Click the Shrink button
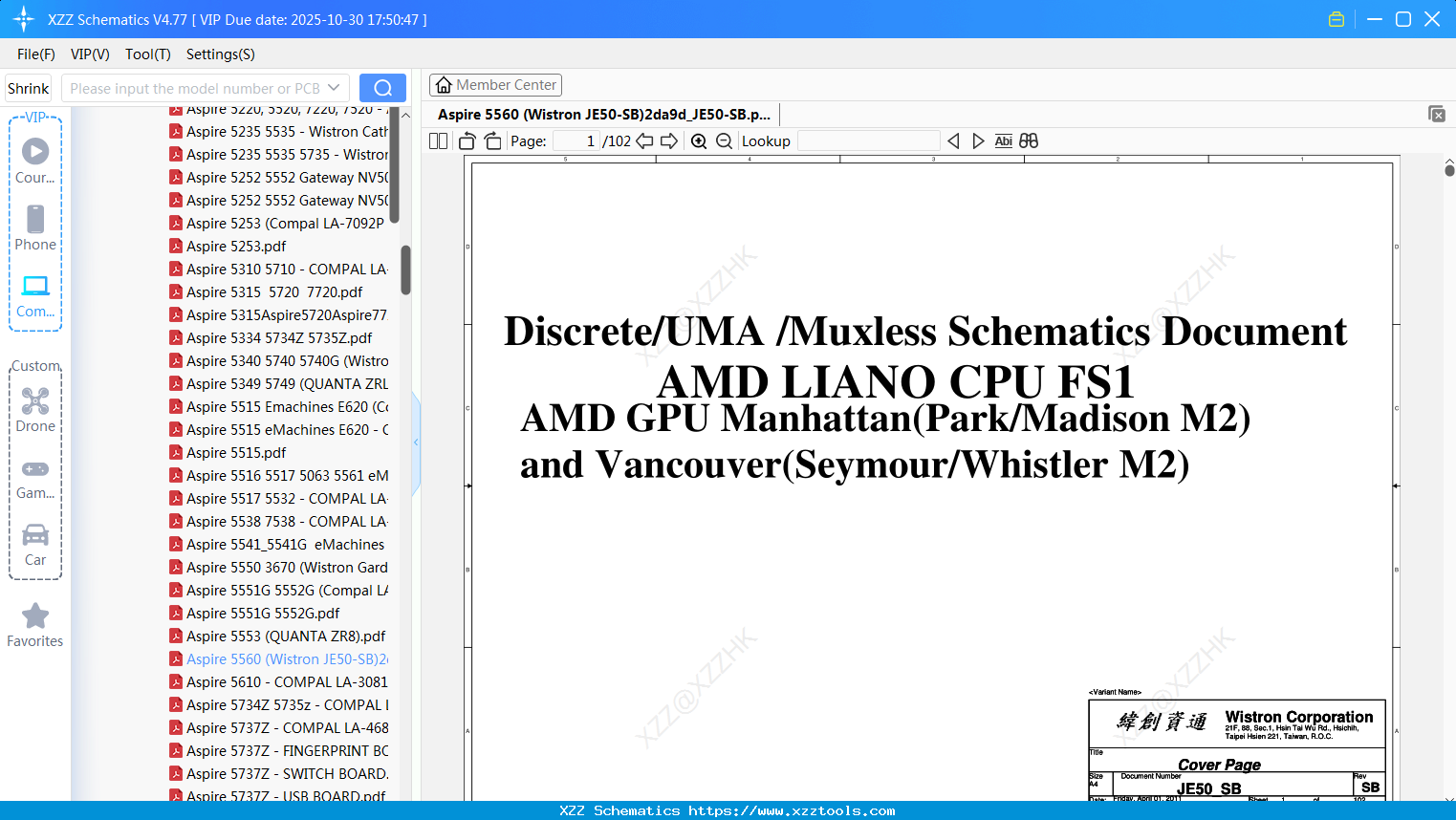The height and width of the screenshot is (820, 1456). pyautogui.click(x=28, y=88)
